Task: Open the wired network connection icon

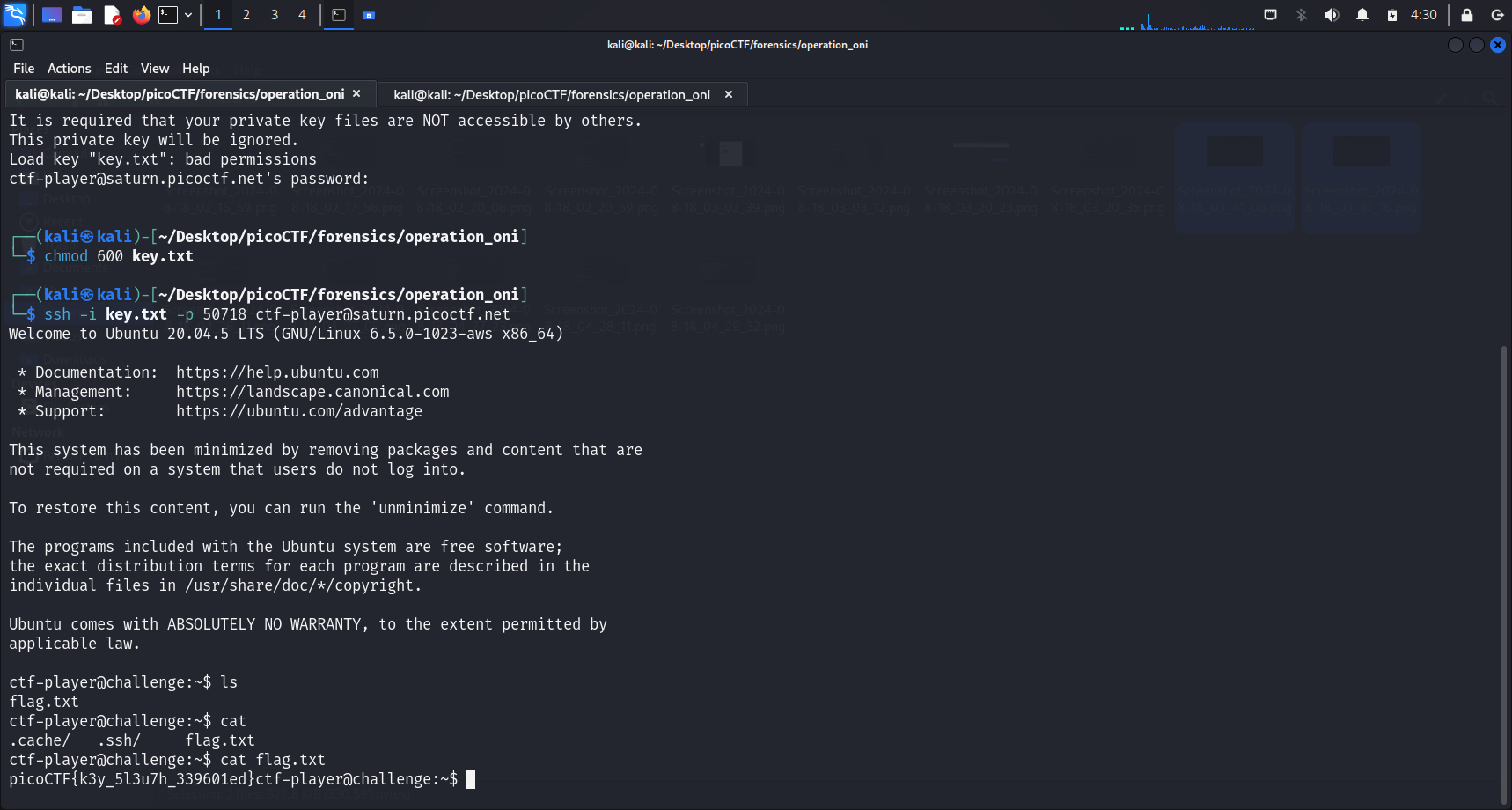Action: pyautogui.click(x=1270, y=15)
